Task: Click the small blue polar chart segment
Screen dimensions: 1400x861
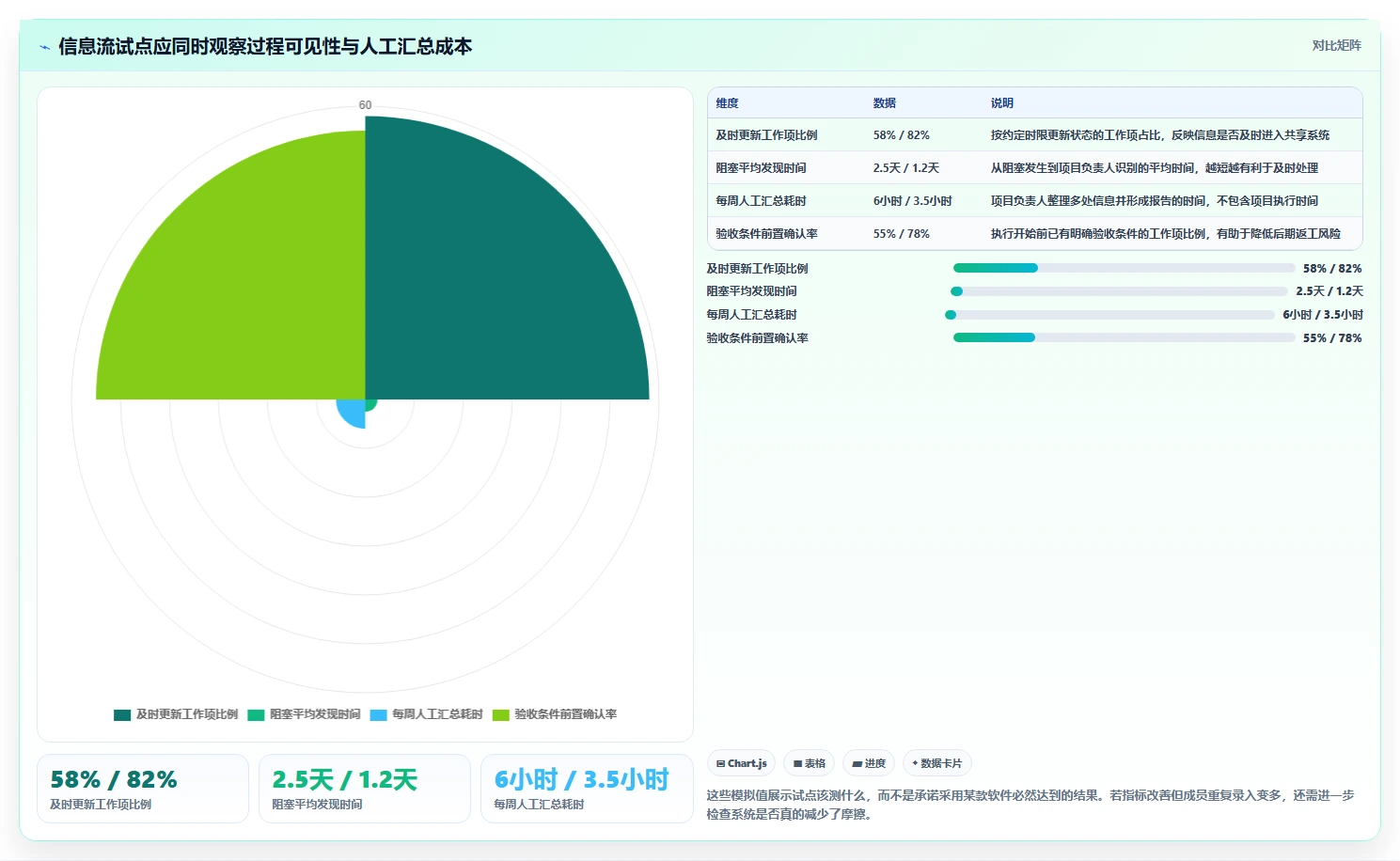Action: 353,414
